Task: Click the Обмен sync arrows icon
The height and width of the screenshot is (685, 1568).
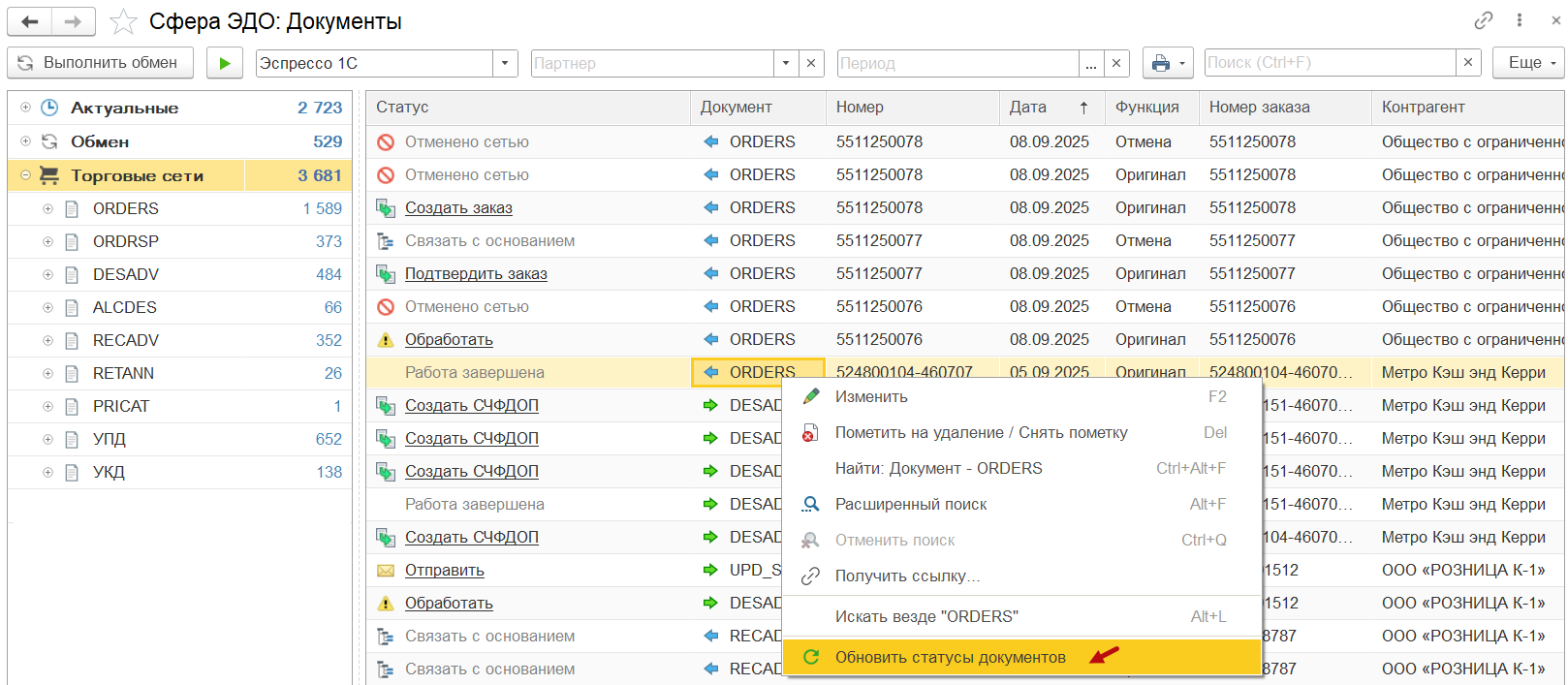Action: 49,141
